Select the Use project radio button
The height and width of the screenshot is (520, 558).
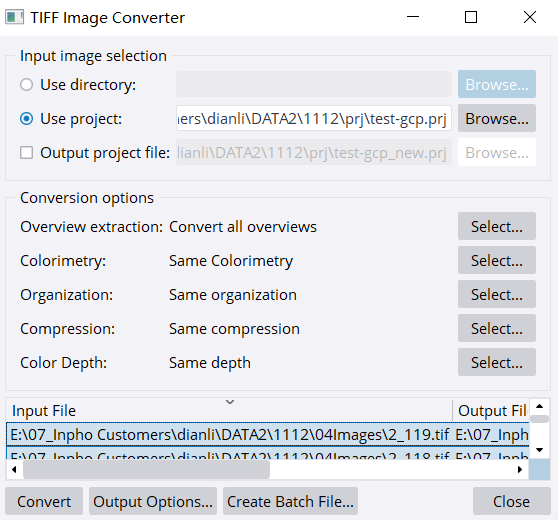click(x=26, y=119)
